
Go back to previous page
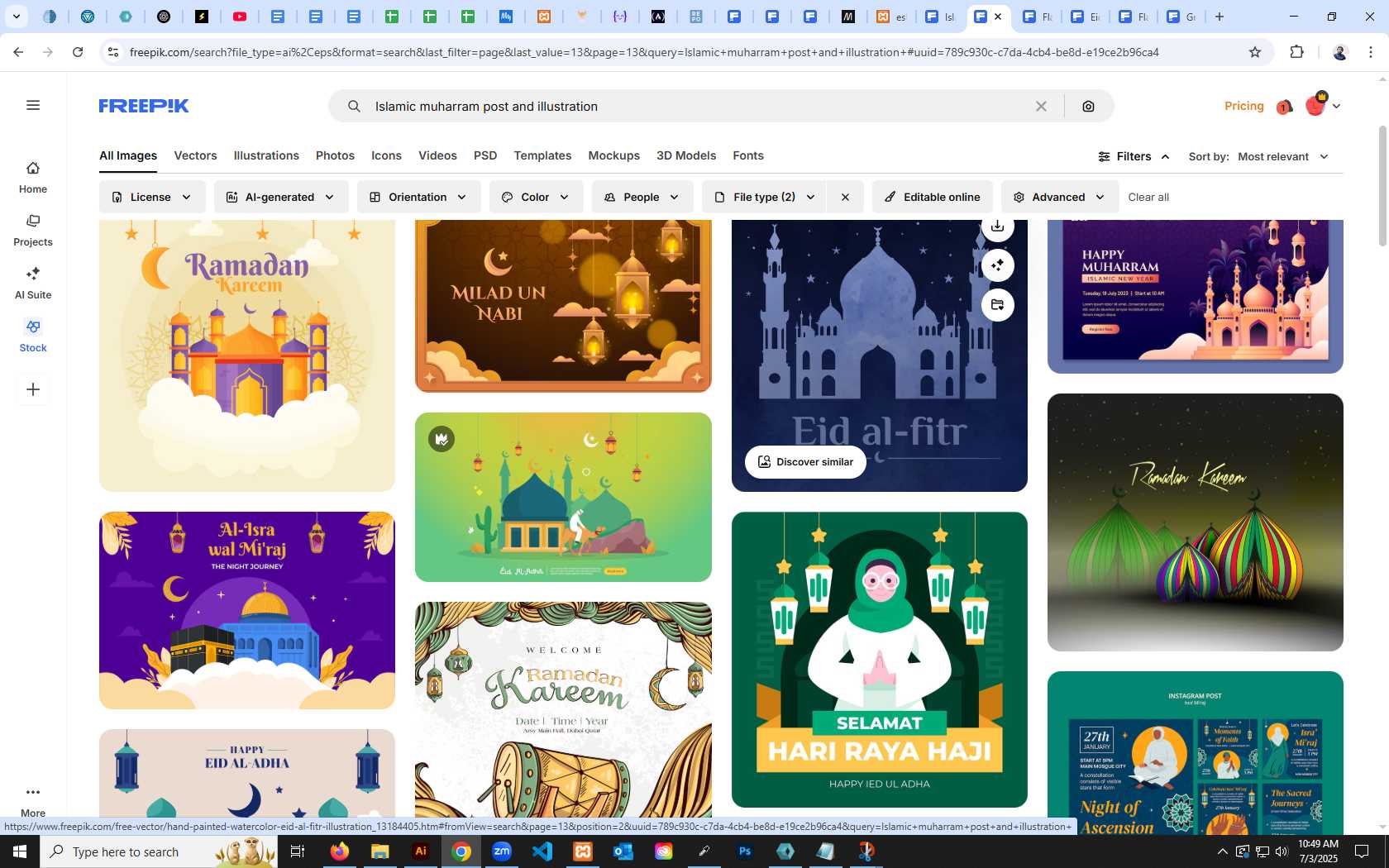(x=18, y=52)
